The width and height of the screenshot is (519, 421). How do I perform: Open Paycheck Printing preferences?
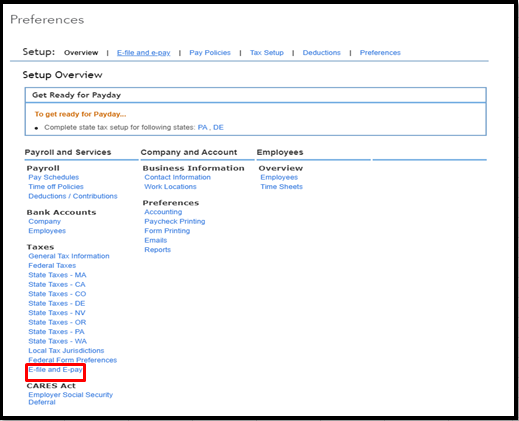coord(175,221)
